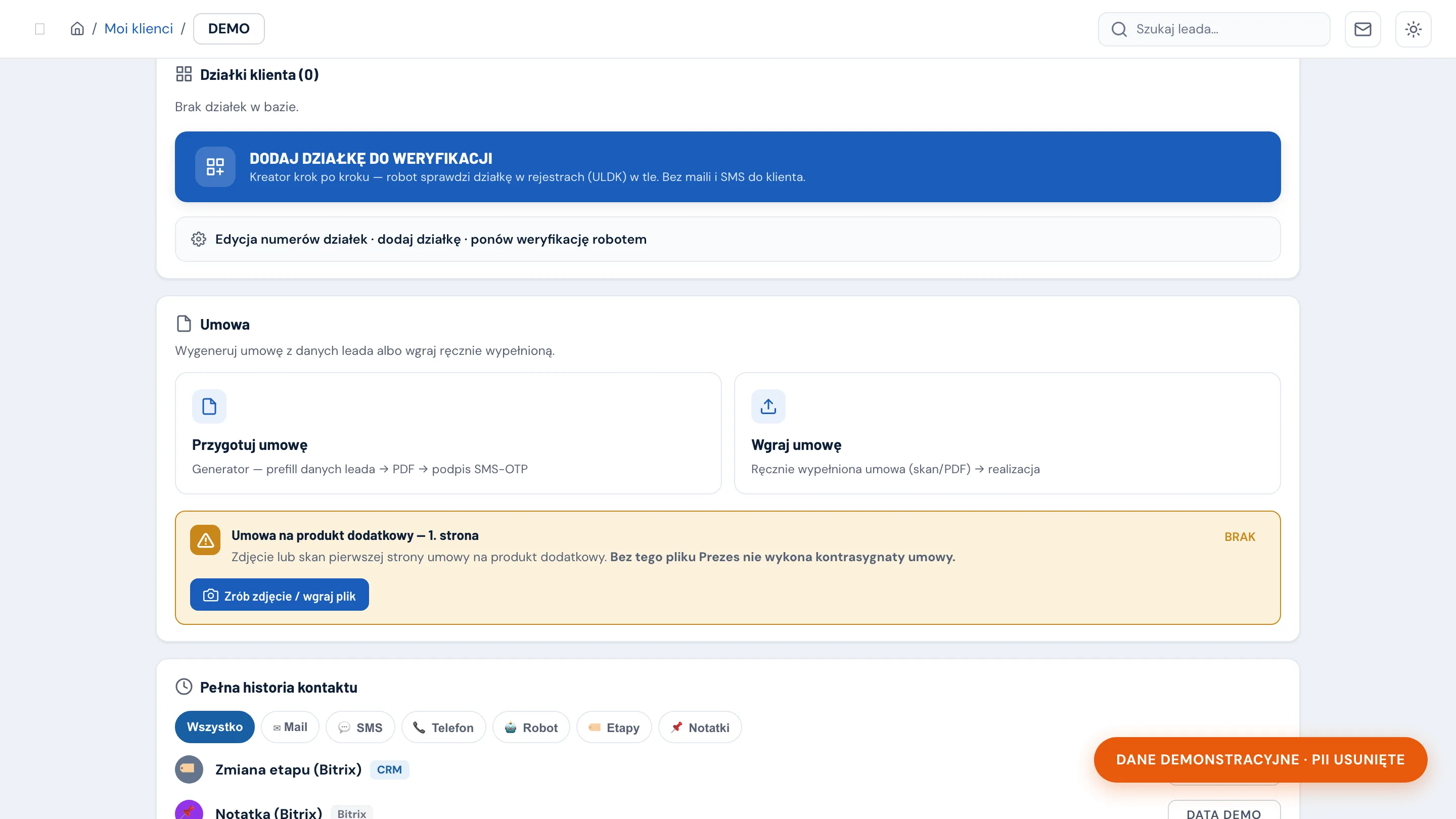1456x819 pixels.
Task: Select the Etapy history filter
Action: coord(614,727)
